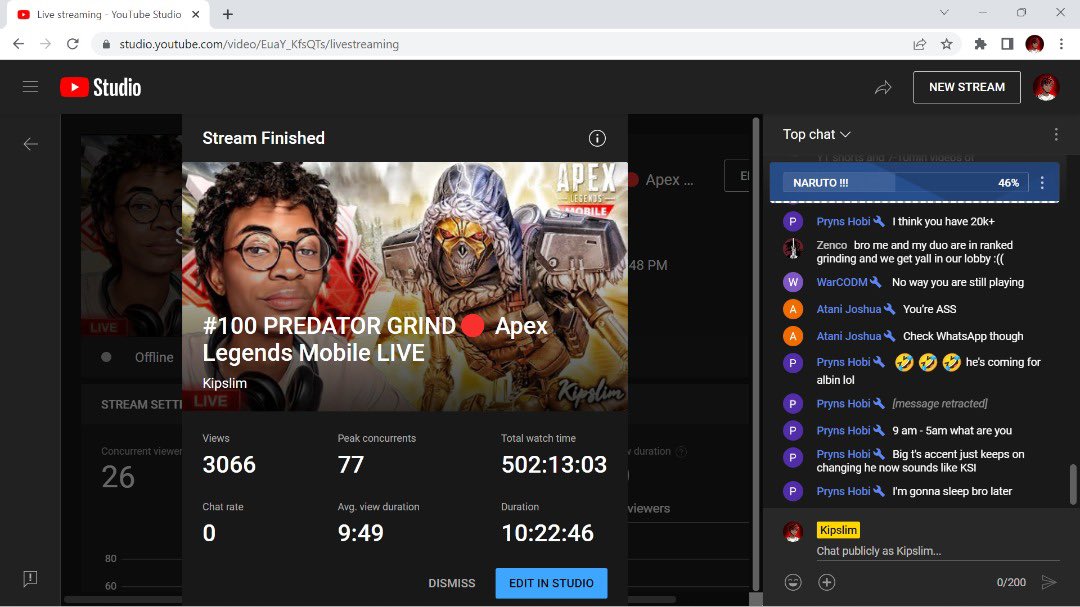View the site lock icon info
Screen dimensions: 1080x607
105,44
